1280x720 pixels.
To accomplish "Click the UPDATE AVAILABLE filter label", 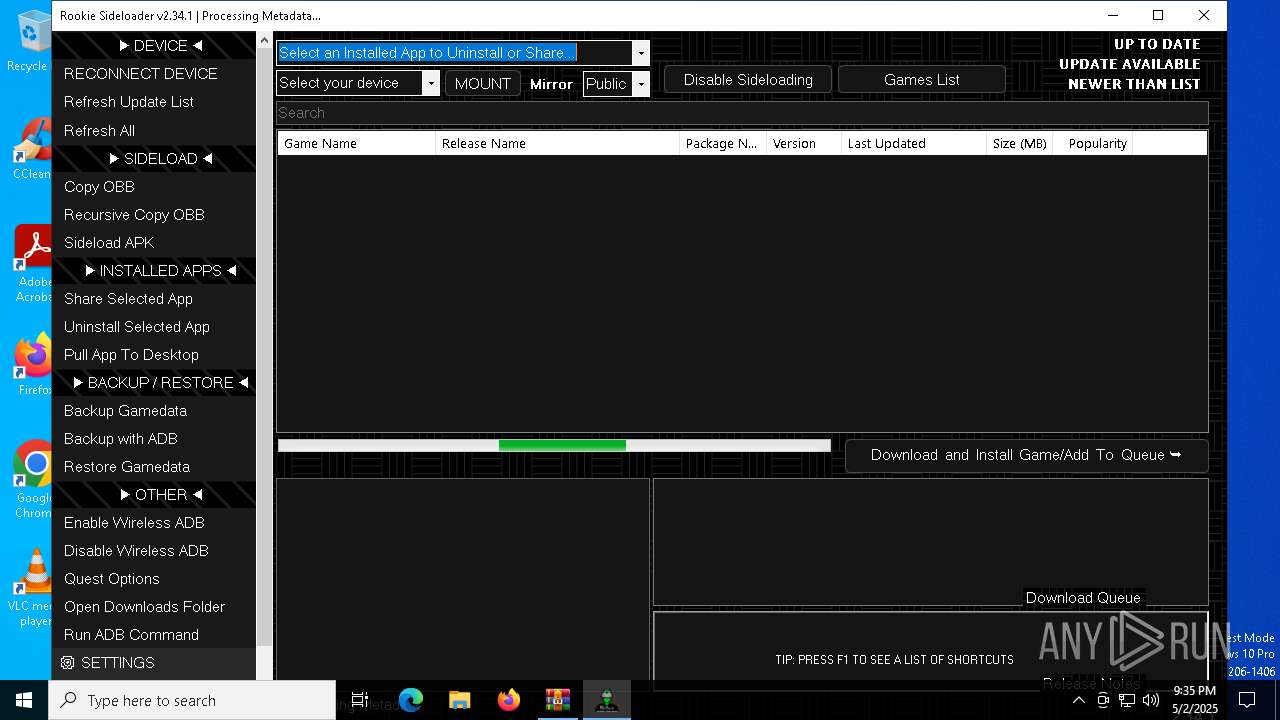I will (x=1130, y=64).
